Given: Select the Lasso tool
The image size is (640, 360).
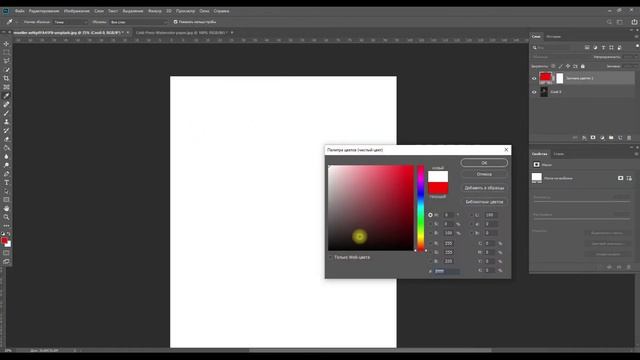Looking at the screenshot, I should click(6, 61).
